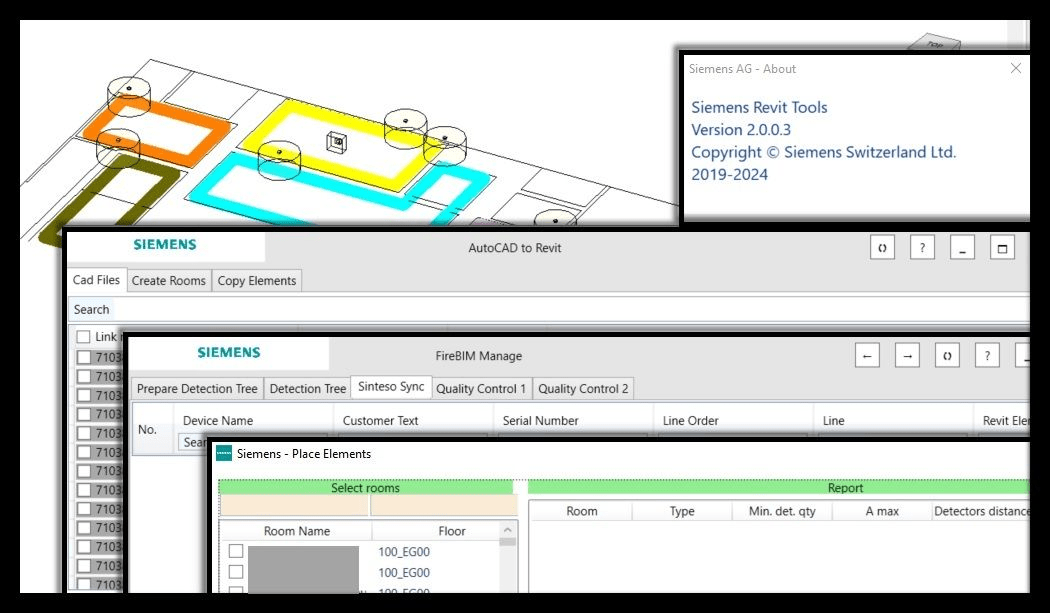1050x613 pixels.
Task: Click the Place Elements window icon
Action: coord(224,454)
